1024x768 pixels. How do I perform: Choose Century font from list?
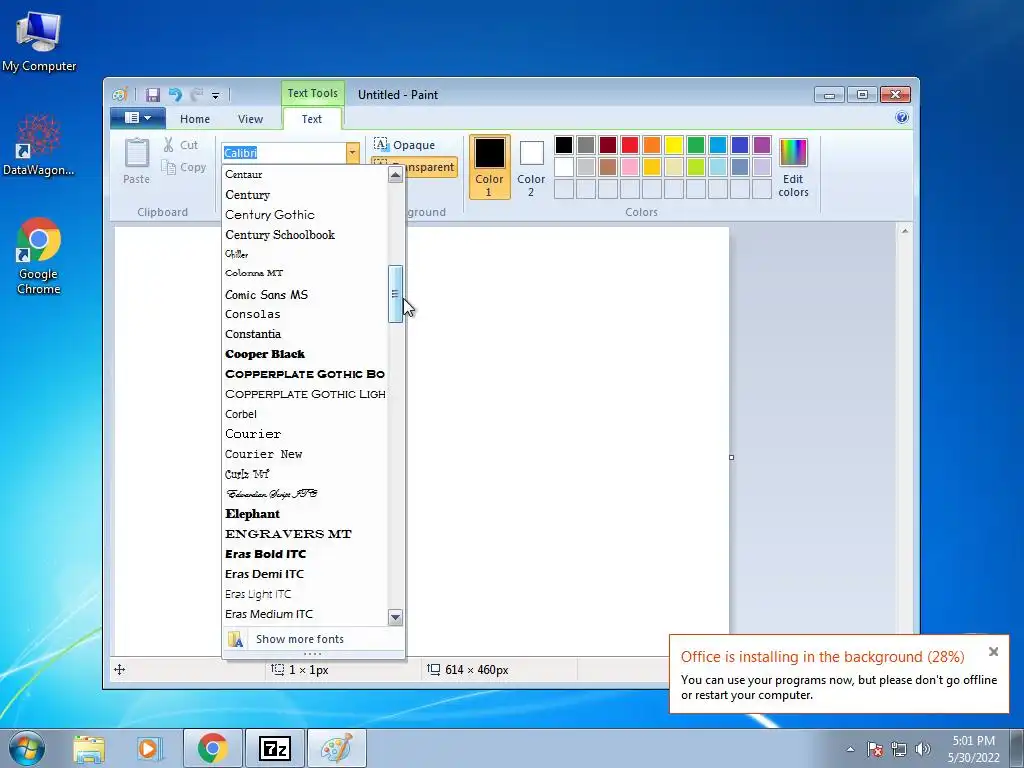point(305,195)
